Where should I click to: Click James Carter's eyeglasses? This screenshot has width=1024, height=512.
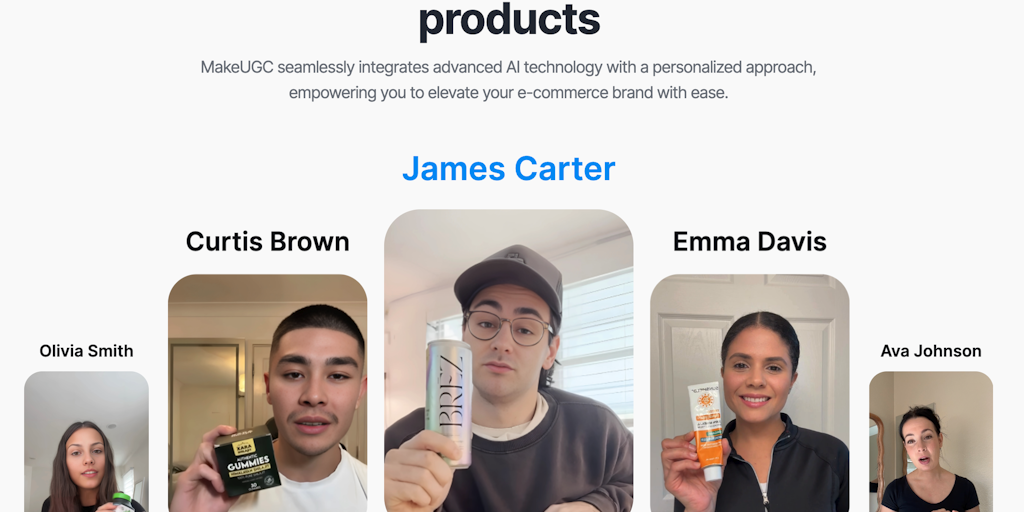tap(509, 328)
